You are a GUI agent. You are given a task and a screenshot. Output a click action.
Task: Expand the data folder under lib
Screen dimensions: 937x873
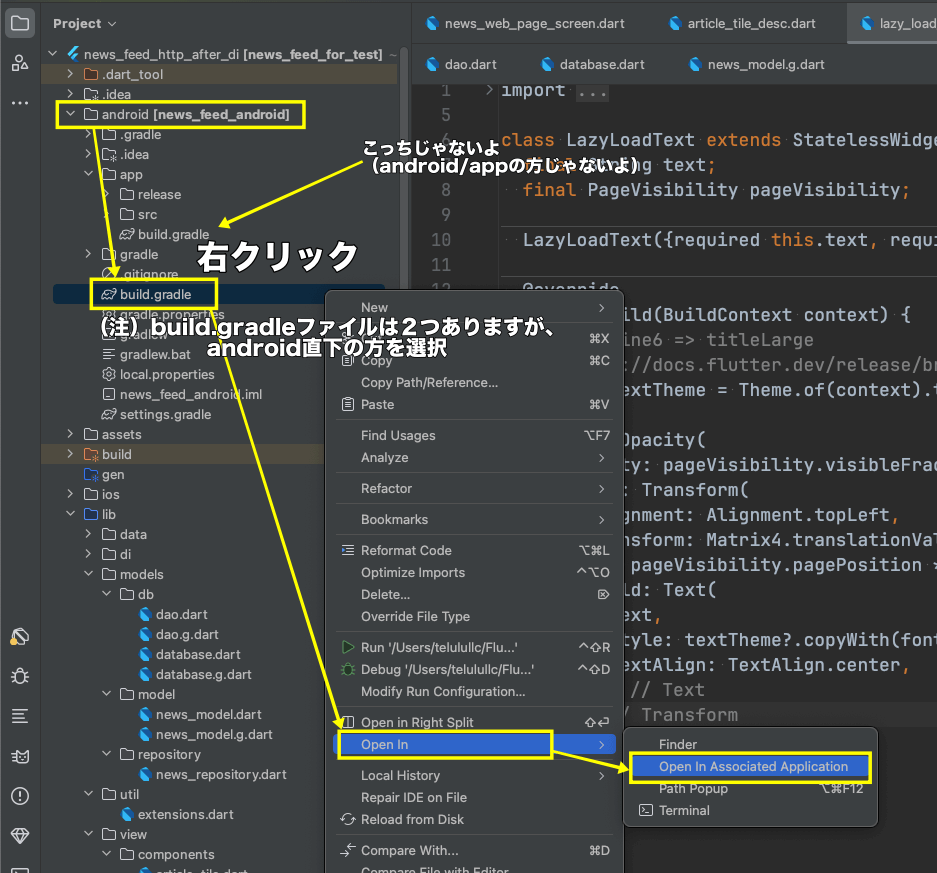point(88,534)
